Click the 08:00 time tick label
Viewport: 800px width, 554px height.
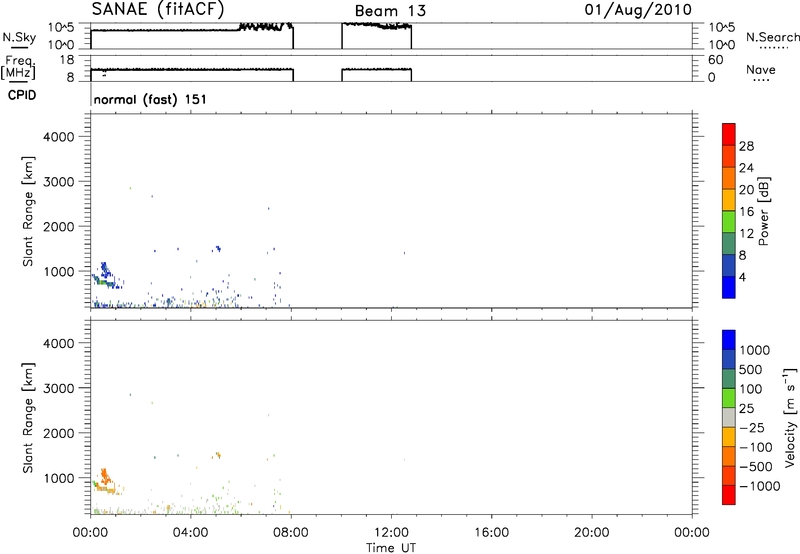[291, 533]
